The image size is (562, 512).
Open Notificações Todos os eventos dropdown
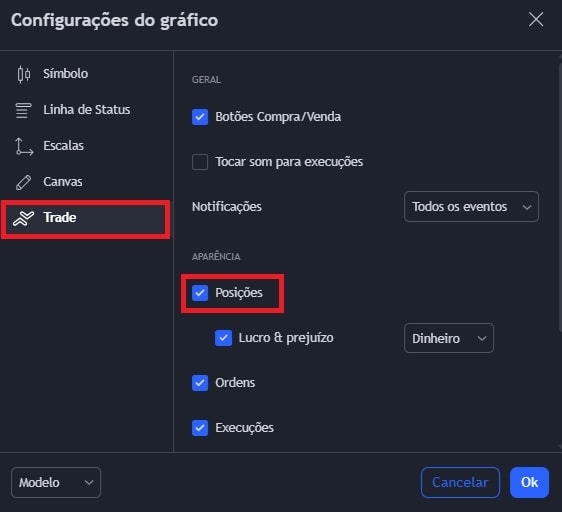[x=471, y=207]
